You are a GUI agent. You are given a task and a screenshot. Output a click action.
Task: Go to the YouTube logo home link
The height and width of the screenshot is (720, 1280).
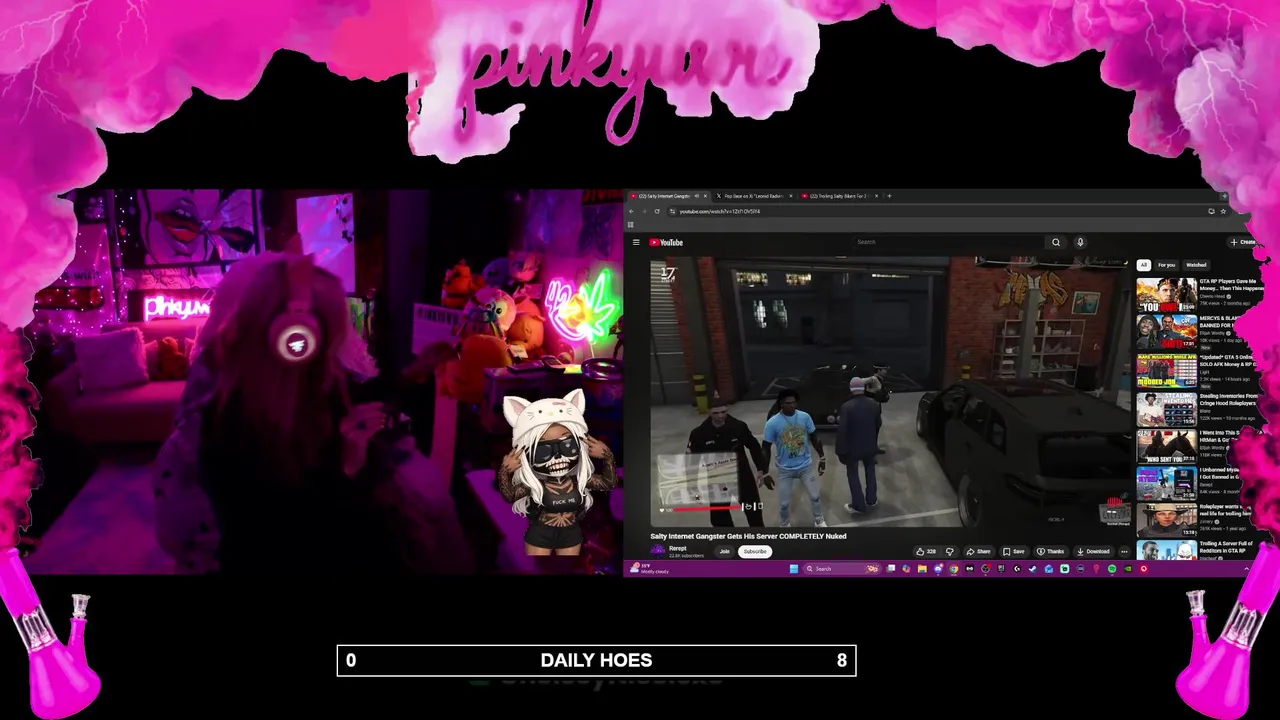[666, 242]
